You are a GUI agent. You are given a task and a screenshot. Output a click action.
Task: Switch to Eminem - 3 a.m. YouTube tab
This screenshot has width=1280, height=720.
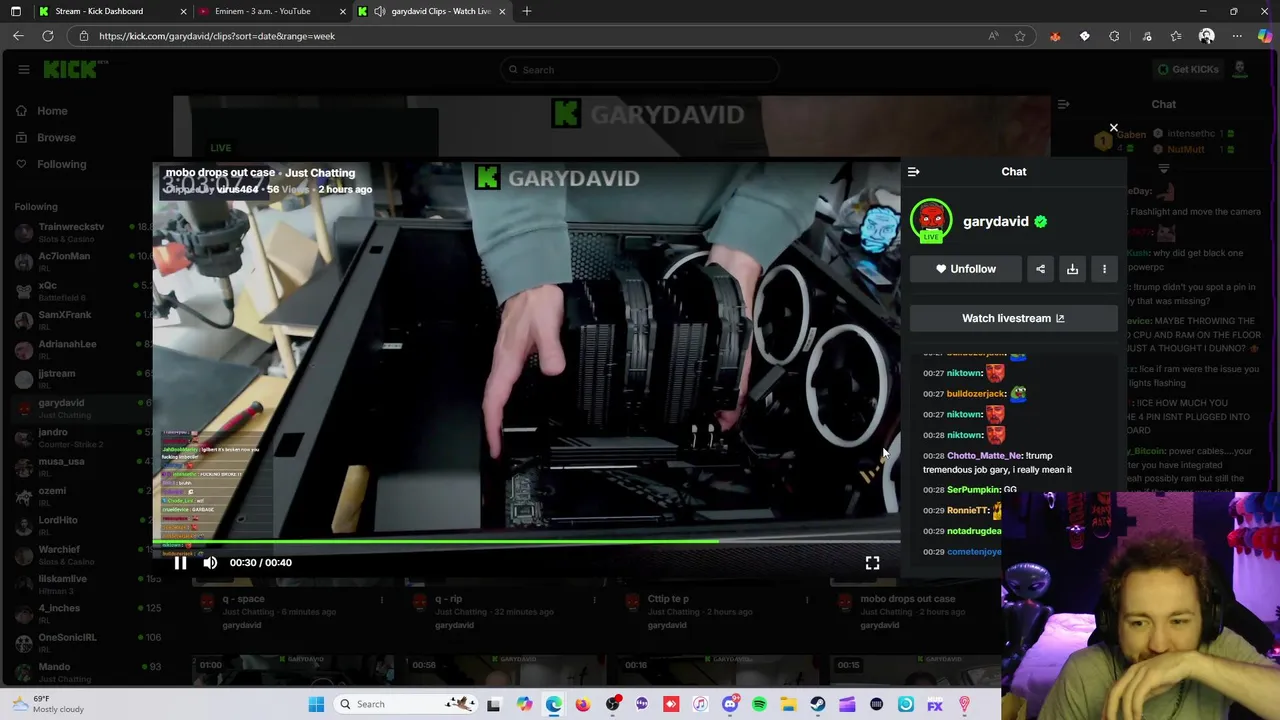click(270, 11)
